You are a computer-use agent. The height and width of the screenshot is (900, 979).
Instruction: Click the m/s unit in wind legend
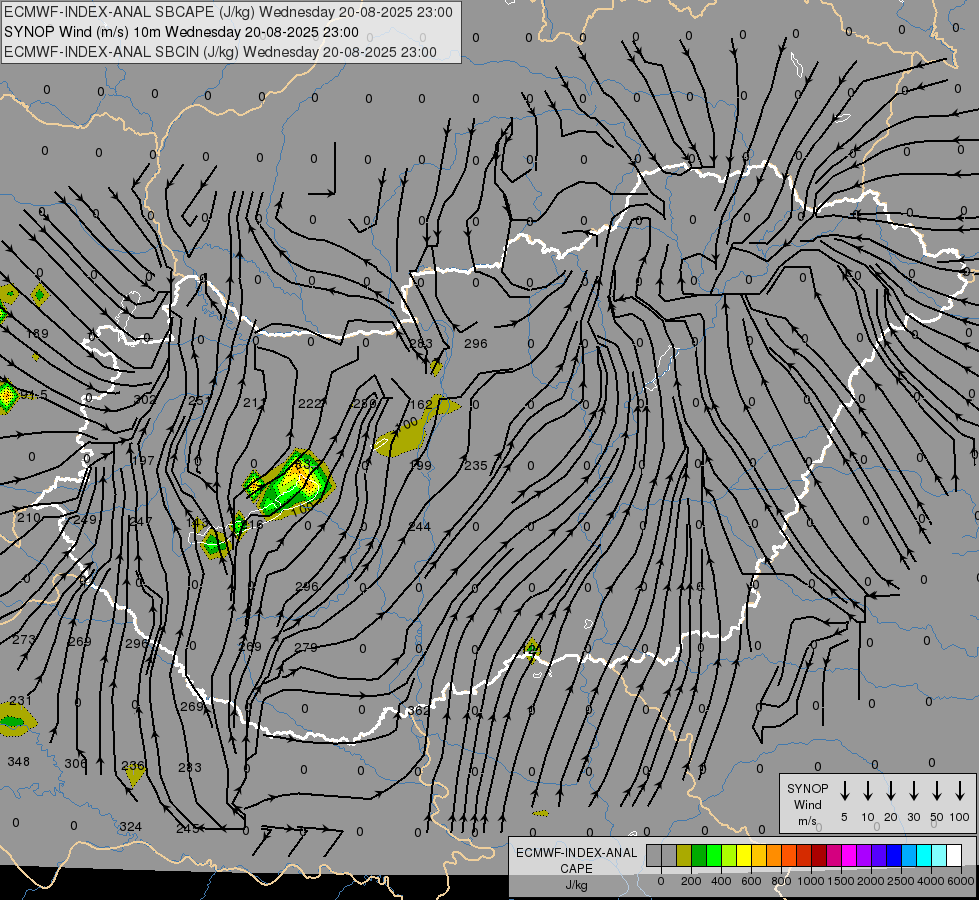807,821
